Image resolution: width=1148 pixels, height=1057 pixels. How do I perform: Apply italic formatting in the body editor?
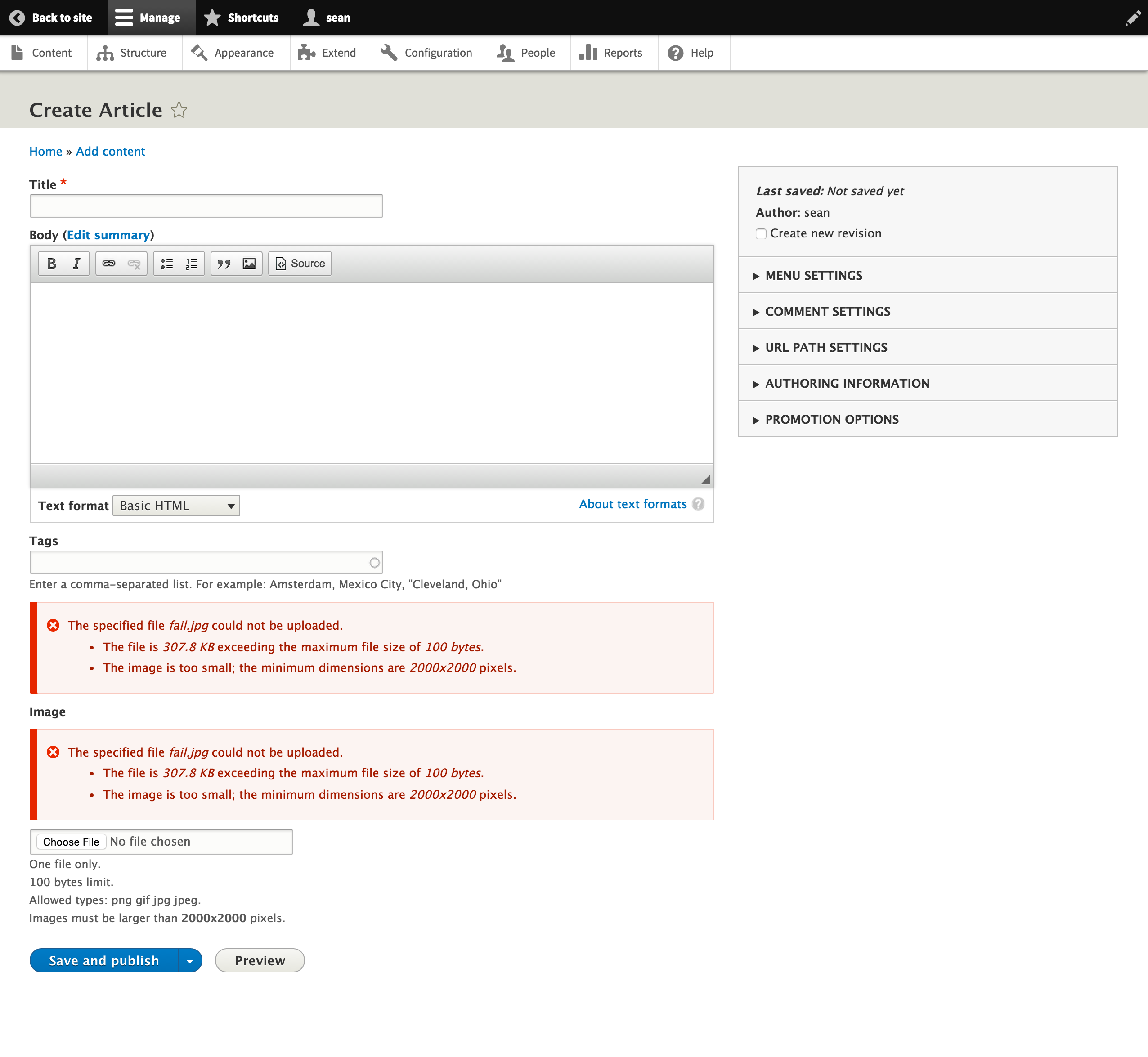click(76, 263)
